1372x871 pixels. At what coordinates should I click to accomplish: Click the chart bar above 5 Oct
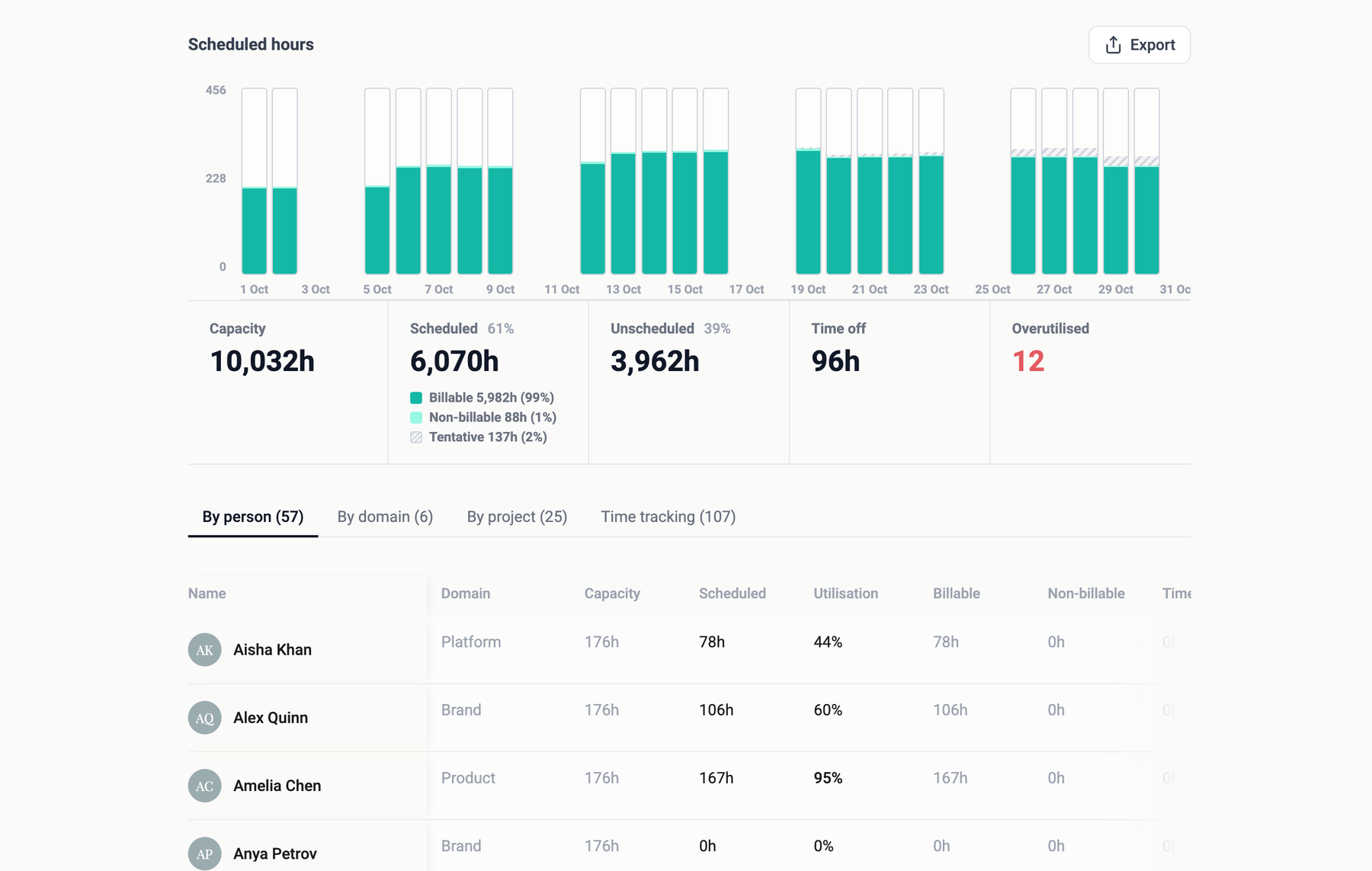[377, 181]
